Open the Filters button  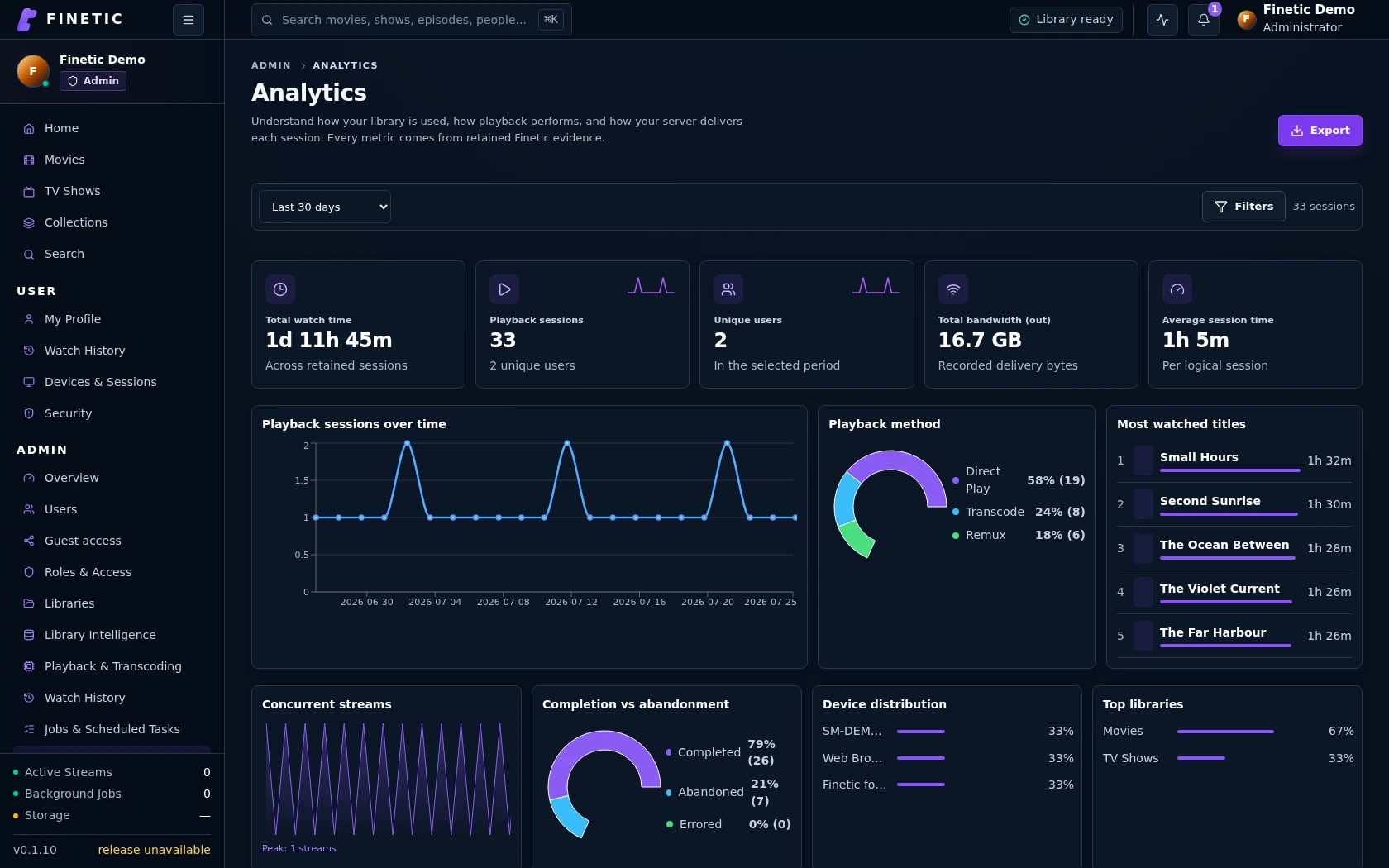pos(1243,207)
